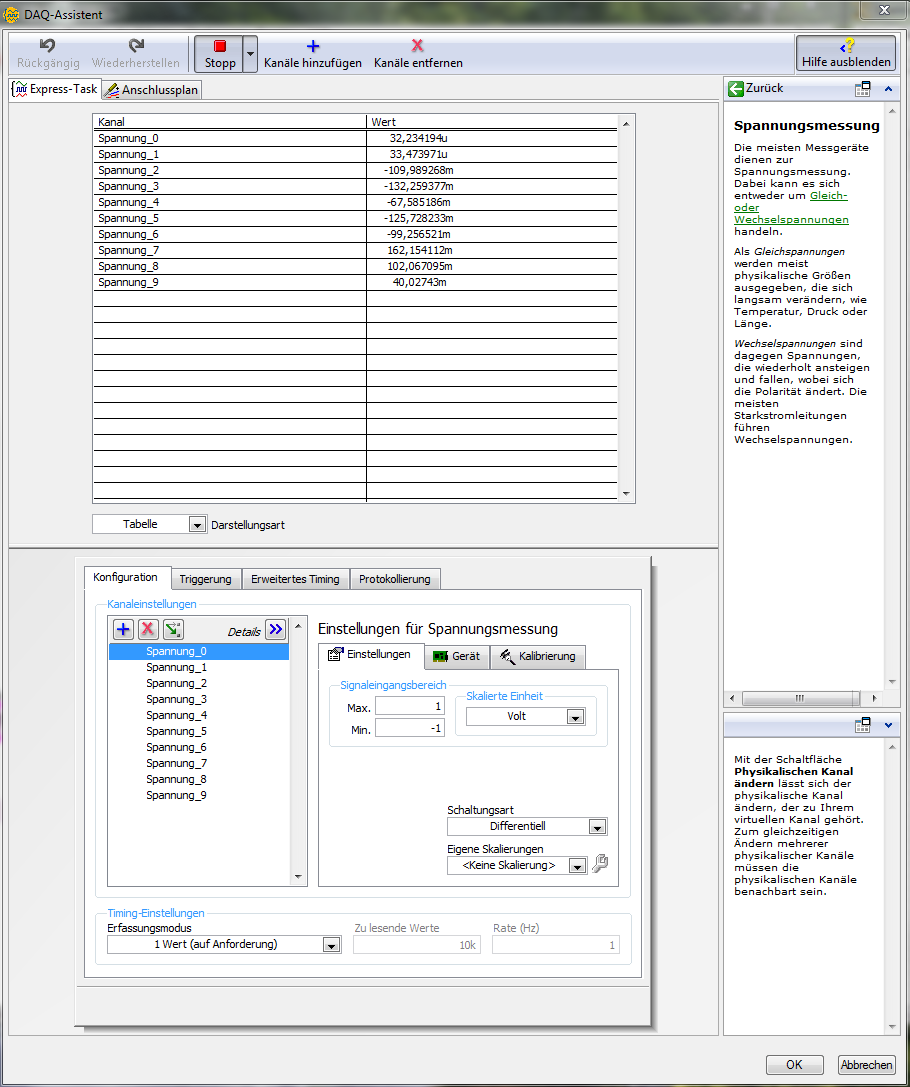Click the blue plus add channel icon
Viewport: 910px width, 1087px height.
123,629
